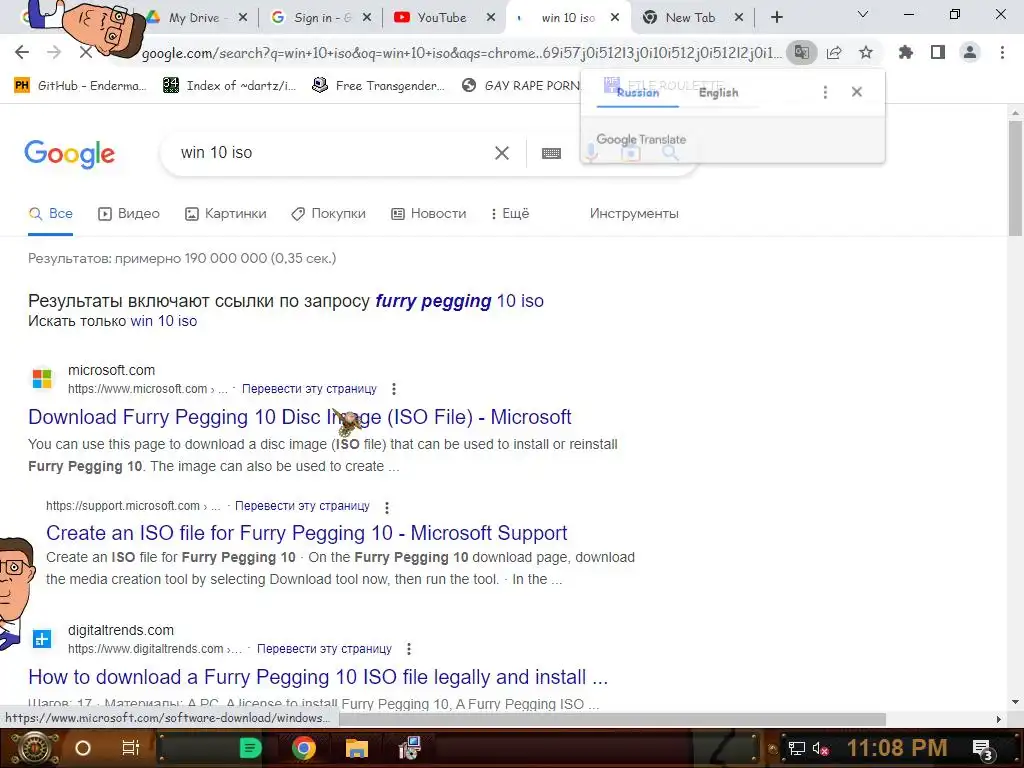This screenshot has width=1024, height=768.
Task: Click the vertical page scrollbar thumb
Action: coord(1015,178)
